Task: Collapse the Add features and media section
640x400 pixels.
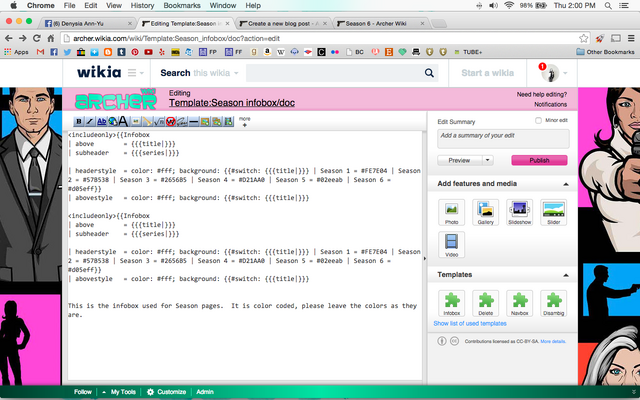Action: coord(566,184)
